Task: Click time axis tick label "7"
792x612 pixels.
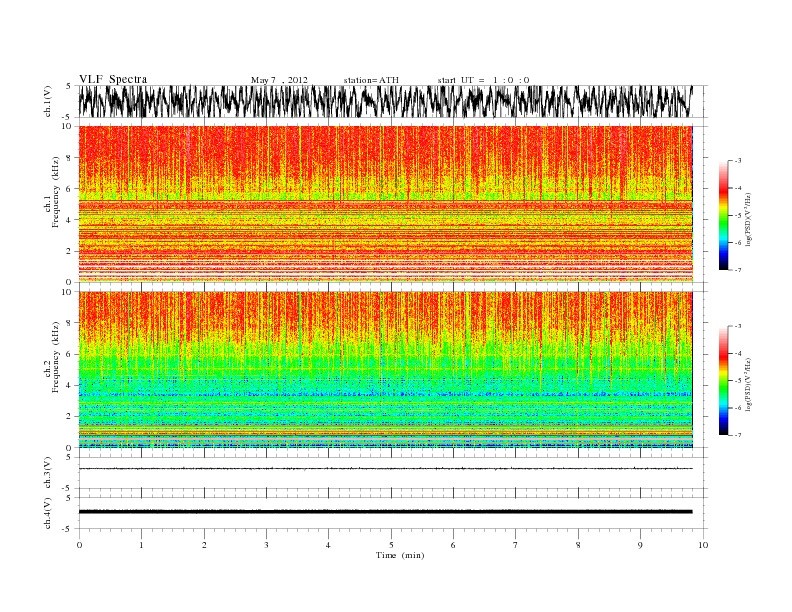Action: tap(516, 545)
